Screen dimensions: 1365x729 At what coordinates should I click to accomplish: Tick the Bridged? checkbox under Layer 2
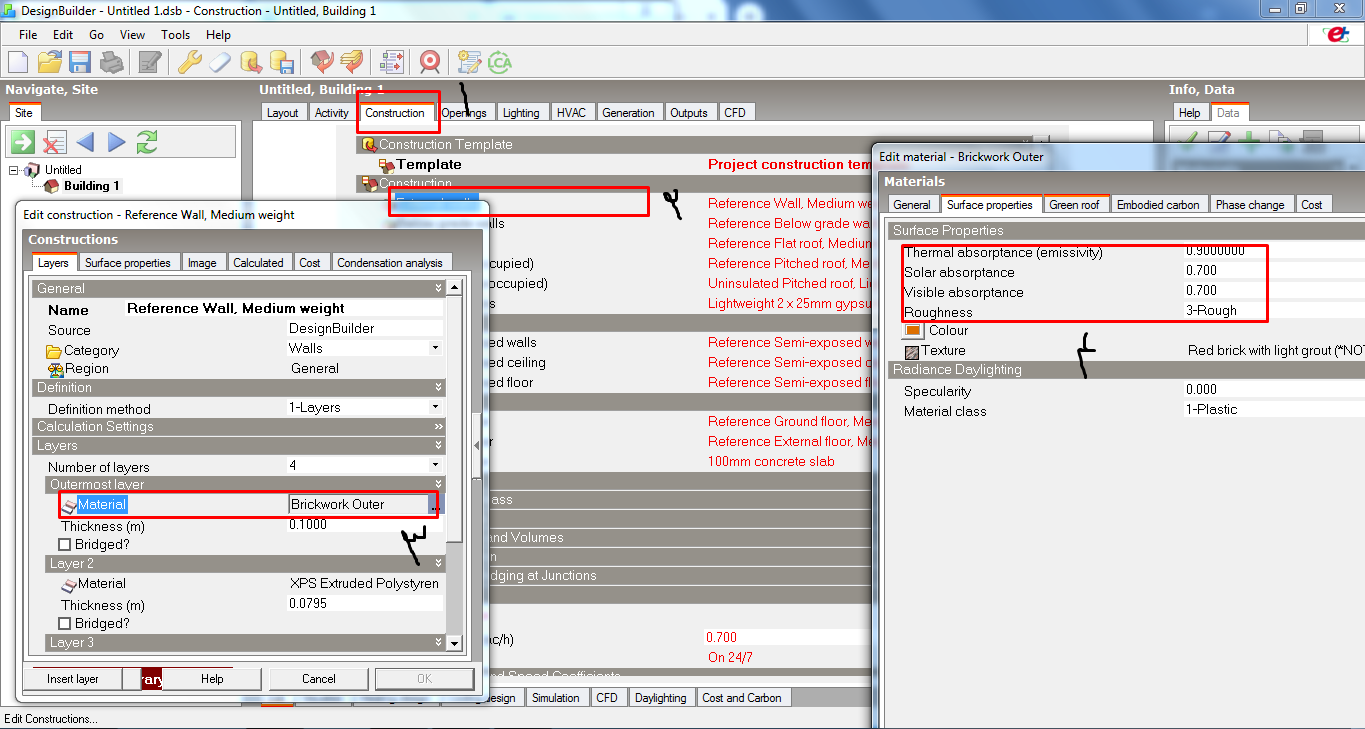[65, 624]
